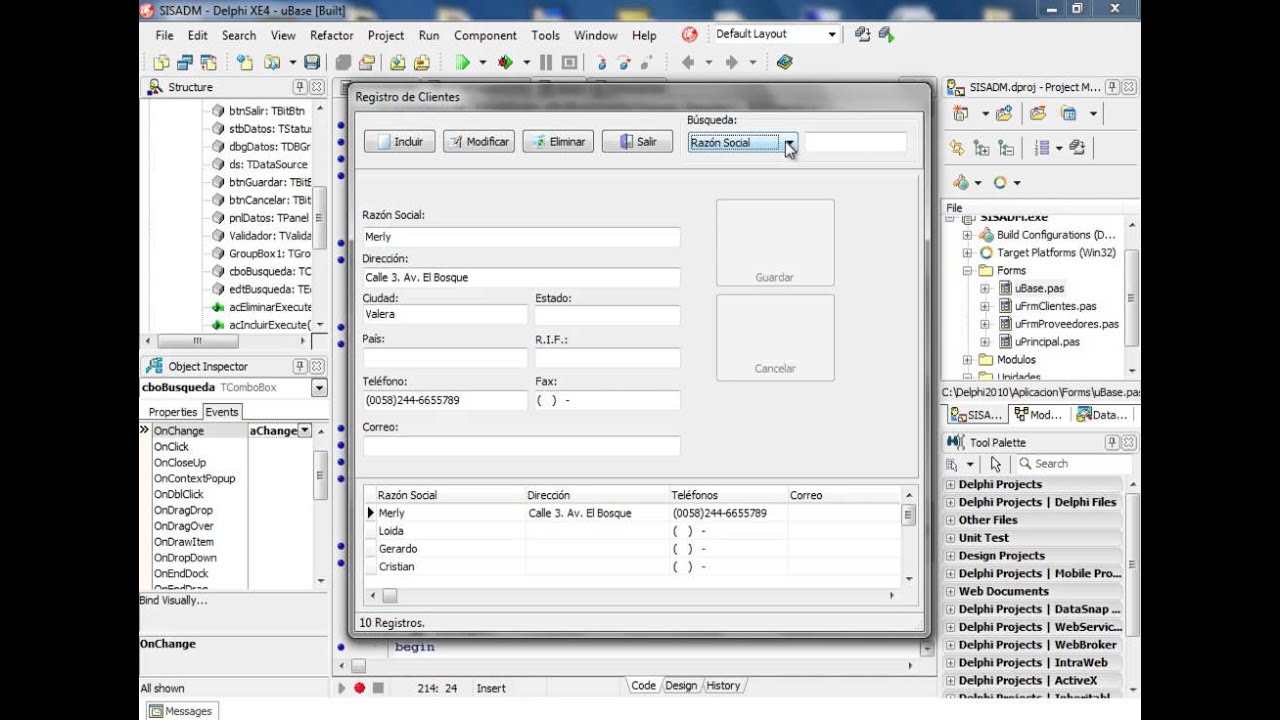Click the search text field next to Búsqueda combo
The image size is (1280, 720).
[856, 143]
